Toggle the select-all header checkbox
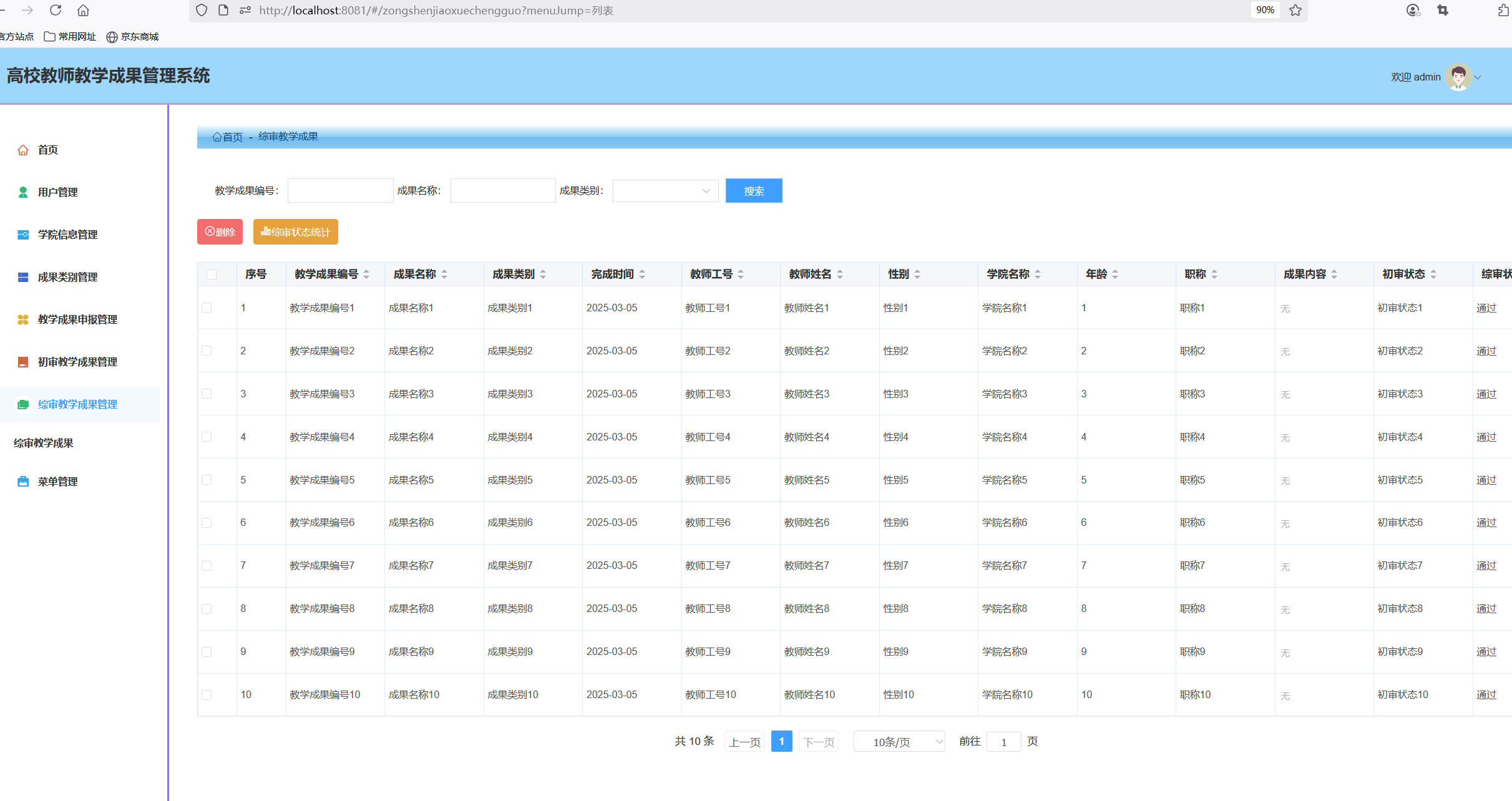 pos(212,274)
